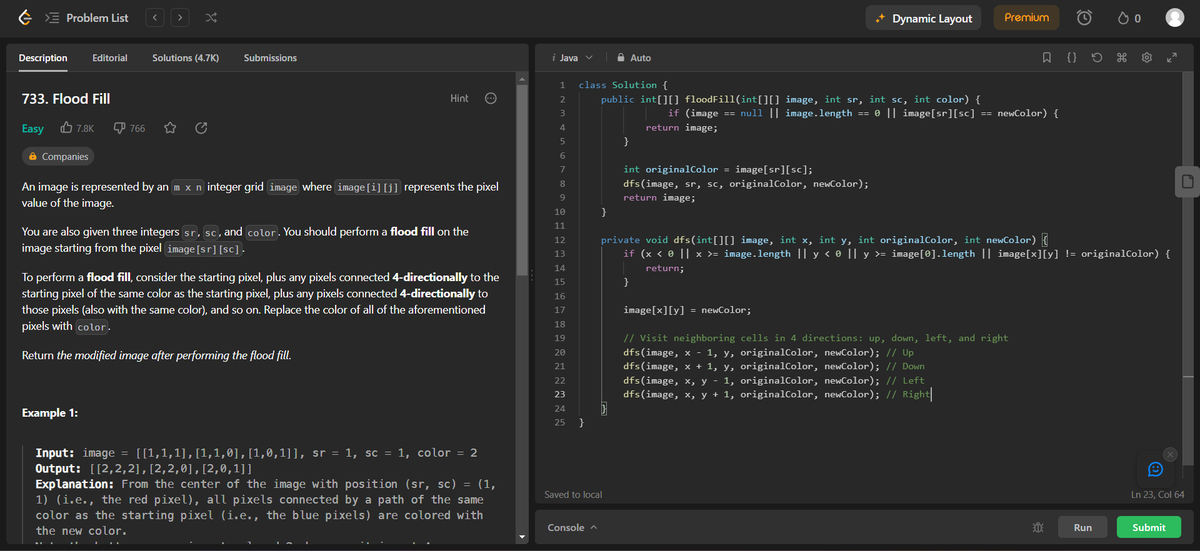Viewport: 1200px width, 551px height.
Task: Click the Auto lock mode indicator
Action: click(x=634, y=58)
